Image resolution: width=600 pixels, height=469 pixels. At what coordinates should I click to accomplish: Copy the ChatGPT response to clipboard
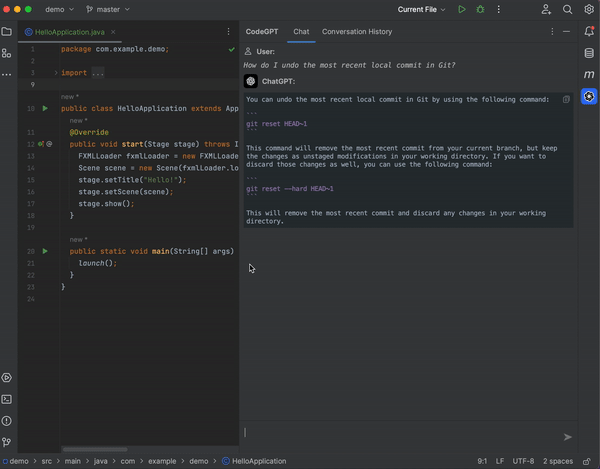(x=566, y=99)
